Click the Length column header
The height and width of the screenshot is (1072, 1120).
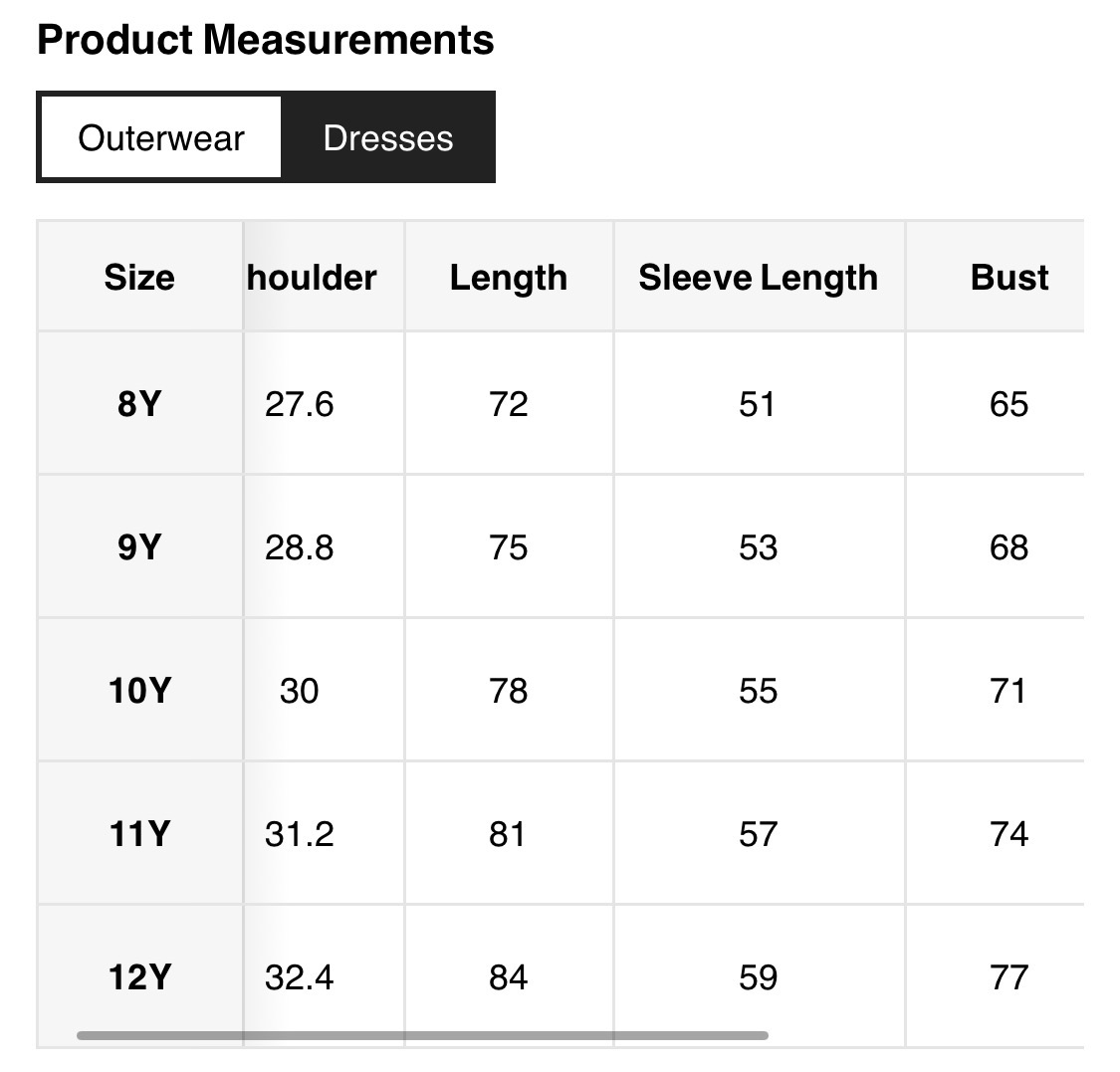(508, 277)
